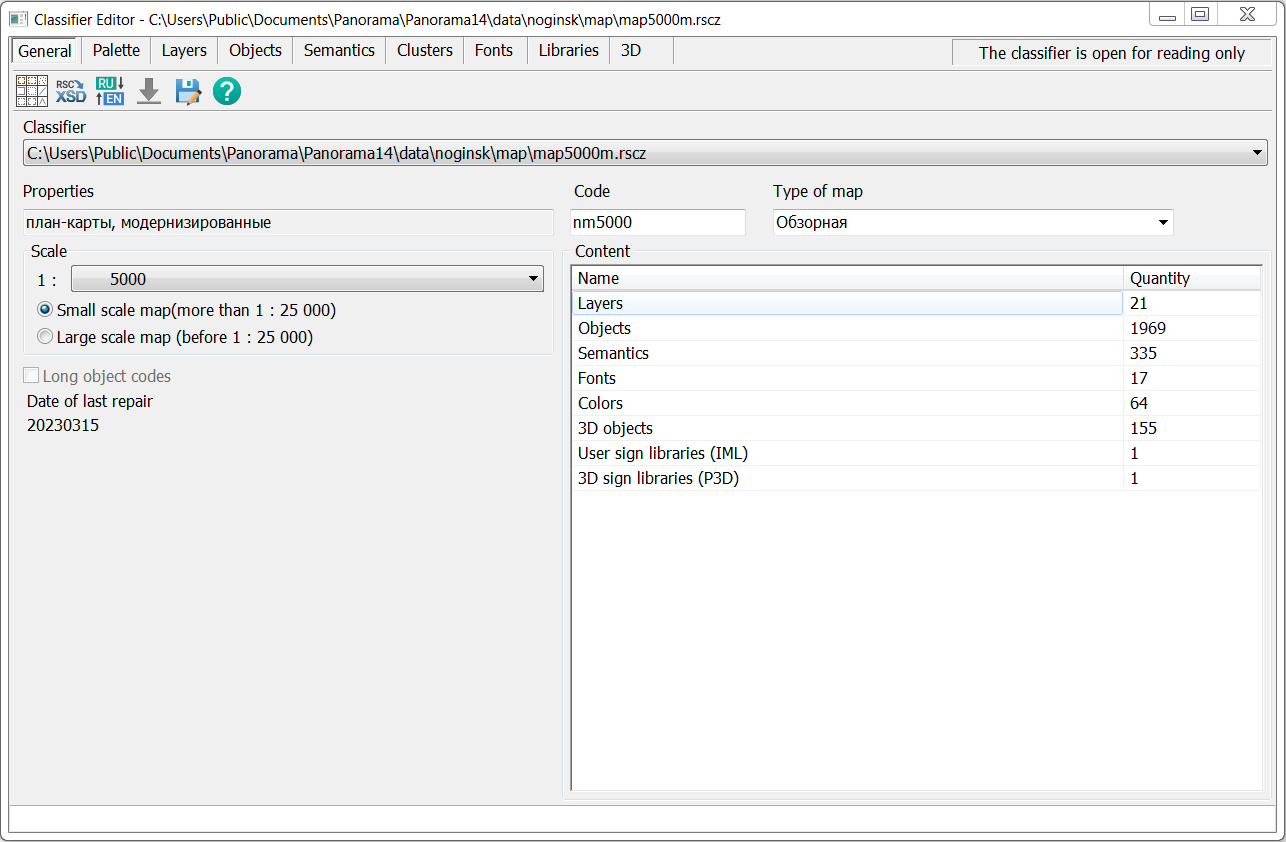Select Small scale map radio button
Image resolution: width=1286 pixels, height=842 pixels.
(x=44, y=310)
